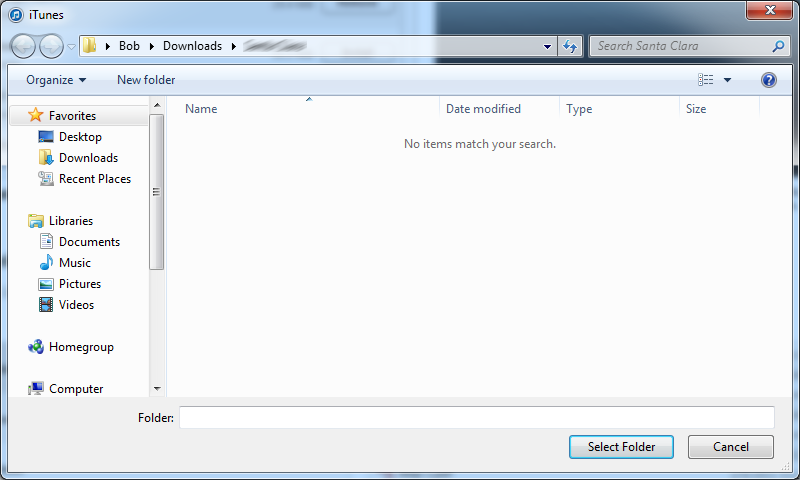Click the Folder name text field
Screen dimensions: 800x480
pyautogui.click(x=476, y=417)
